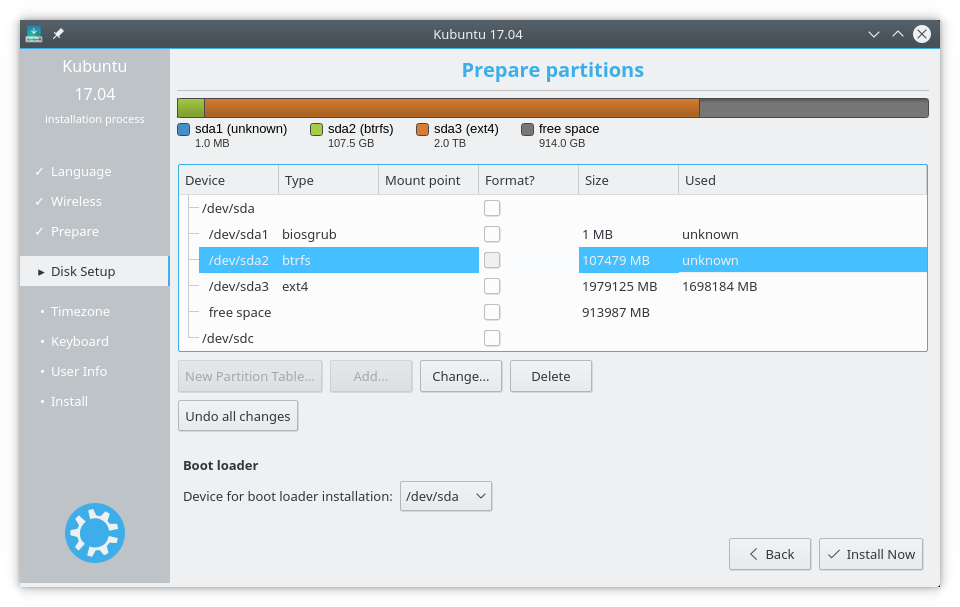
Task: Click the 107479 MB size cell
Action: (x=616, y=260)
